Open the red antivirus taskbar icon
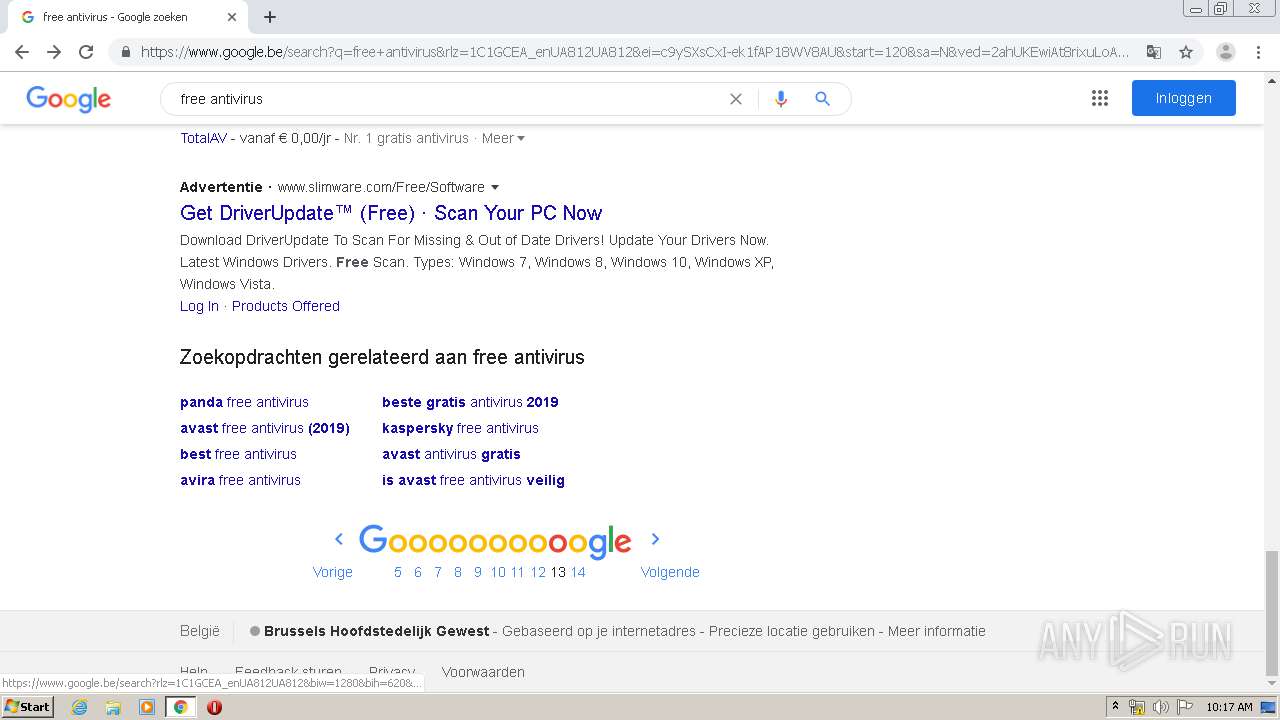 [214, 707]
